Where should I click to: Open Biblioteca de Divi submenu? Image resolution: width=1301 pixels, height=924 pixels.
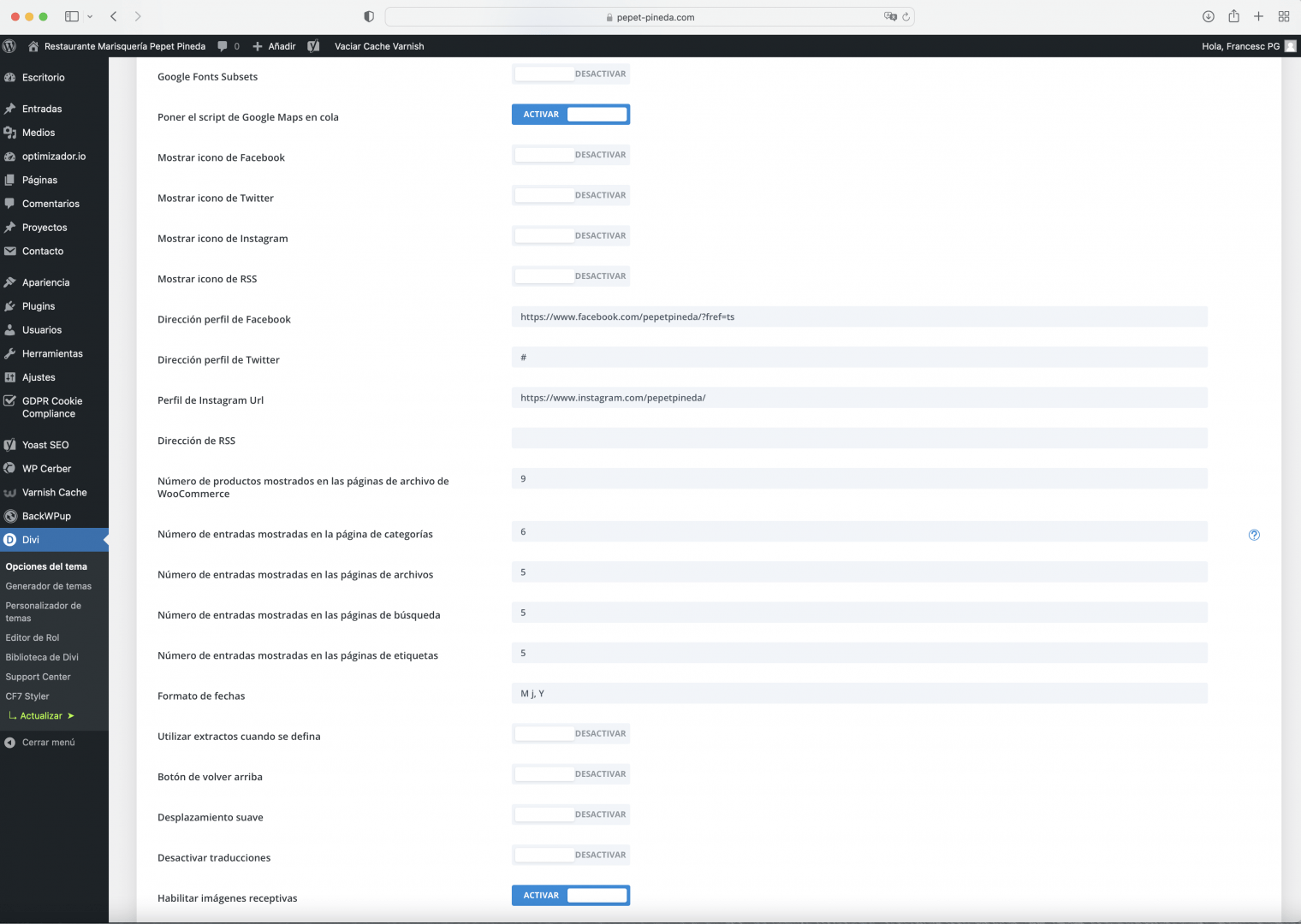[x=42, y=657]
